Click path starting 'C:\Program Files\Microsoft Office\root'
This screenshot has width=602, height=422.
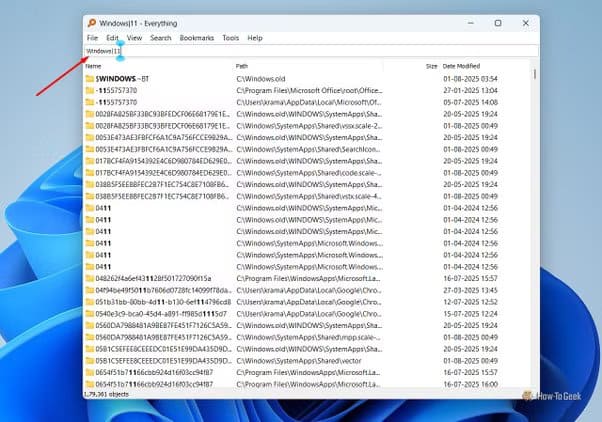tap(309, 91)
